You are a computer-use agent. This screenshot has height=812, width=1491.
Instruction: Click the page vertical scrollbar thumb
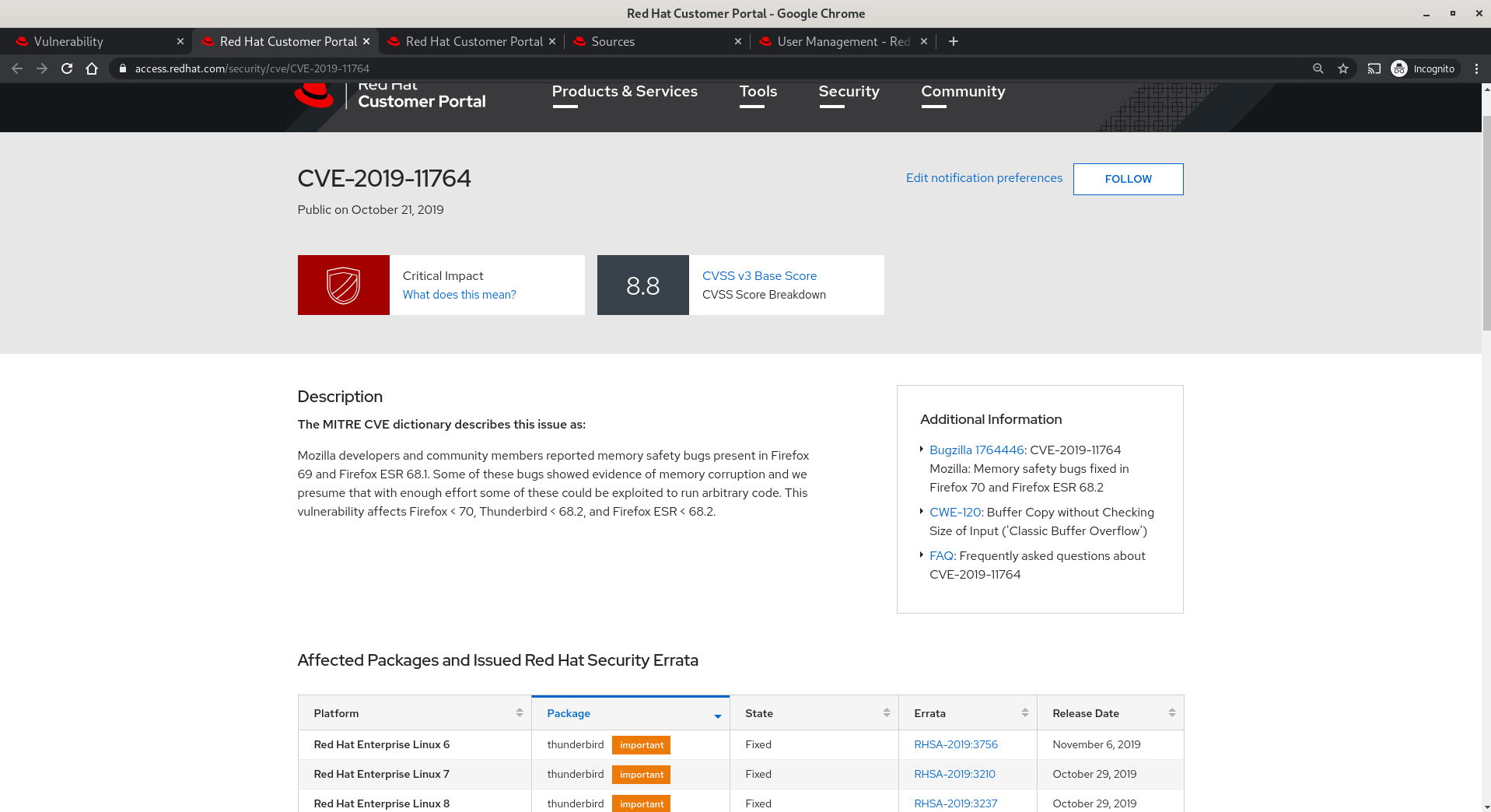[x=1486, y=224]
